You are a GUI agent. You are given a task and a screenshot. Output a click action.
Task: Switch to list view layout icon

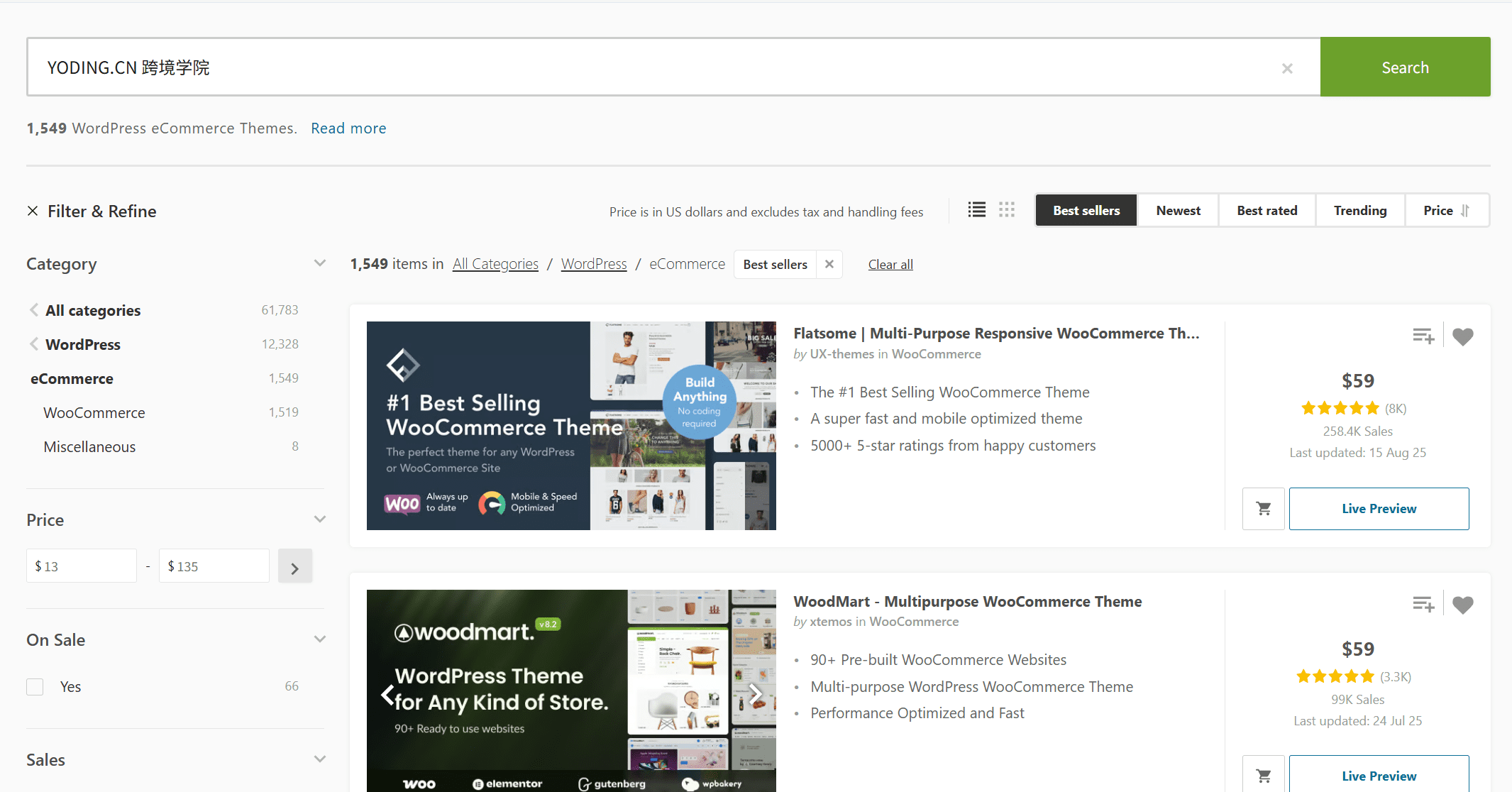(977, 210)
